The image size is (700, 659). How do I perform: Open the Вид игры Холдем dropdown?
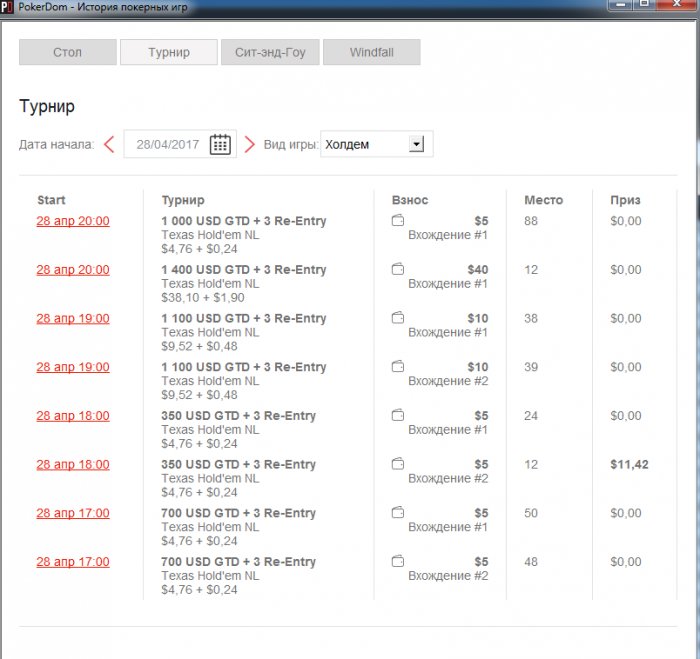(x=376, y=144)
